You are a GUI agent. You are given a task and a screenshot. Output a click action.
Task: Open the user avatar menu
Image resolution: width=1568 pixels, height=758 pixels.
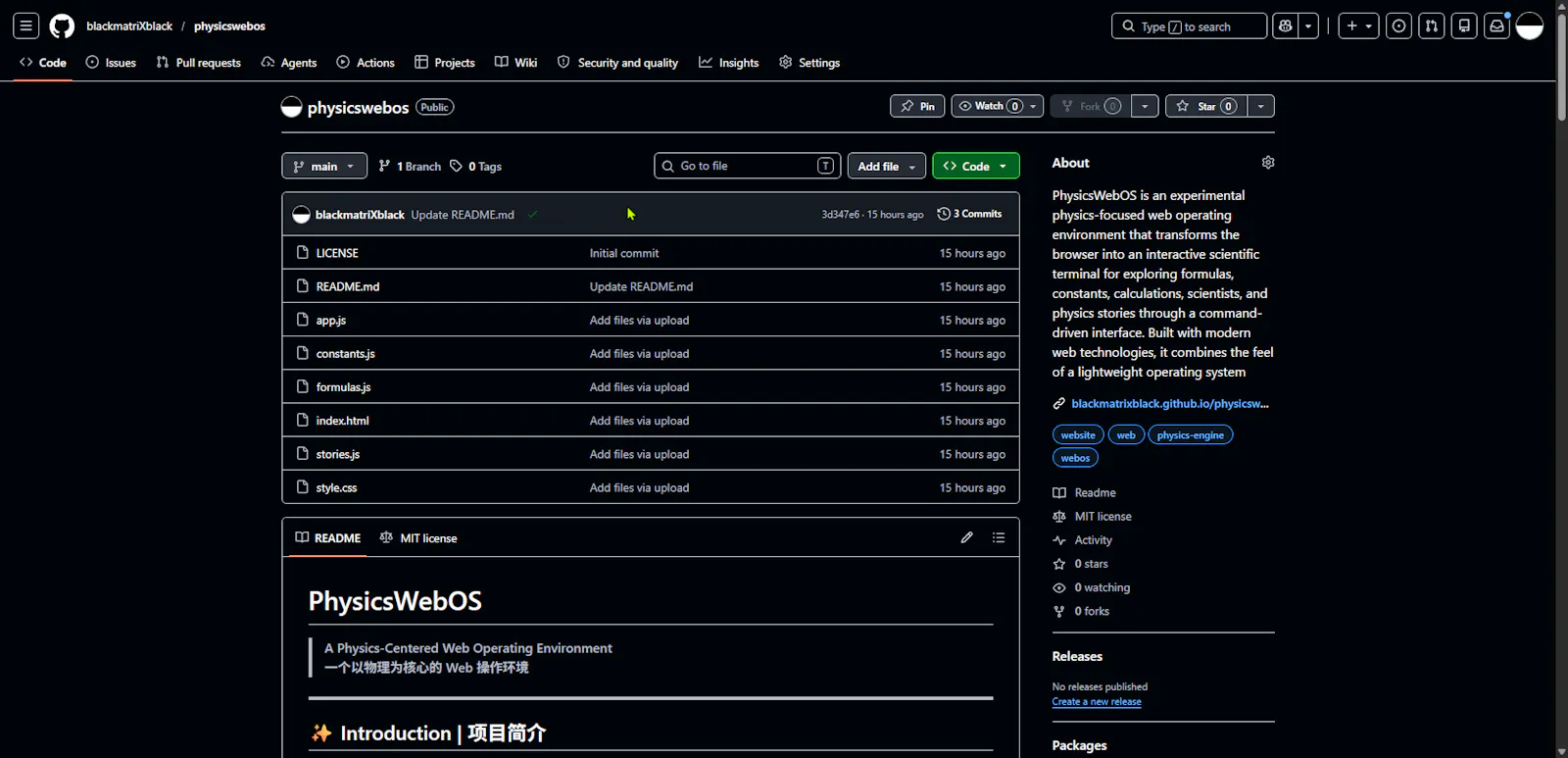[1530, 26]
